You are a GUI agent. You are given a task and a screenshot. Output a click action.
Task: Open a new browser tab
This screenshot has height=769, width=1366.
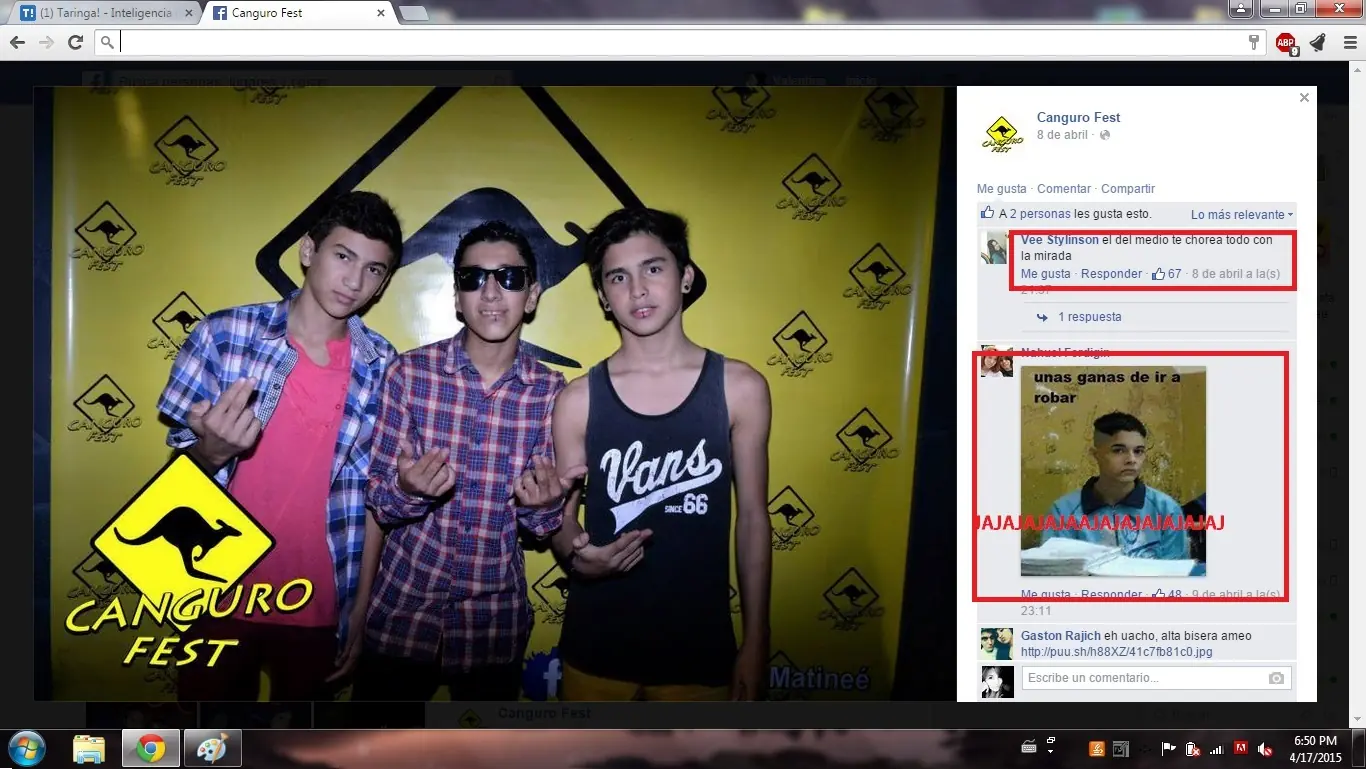click(x=414, y=13)
